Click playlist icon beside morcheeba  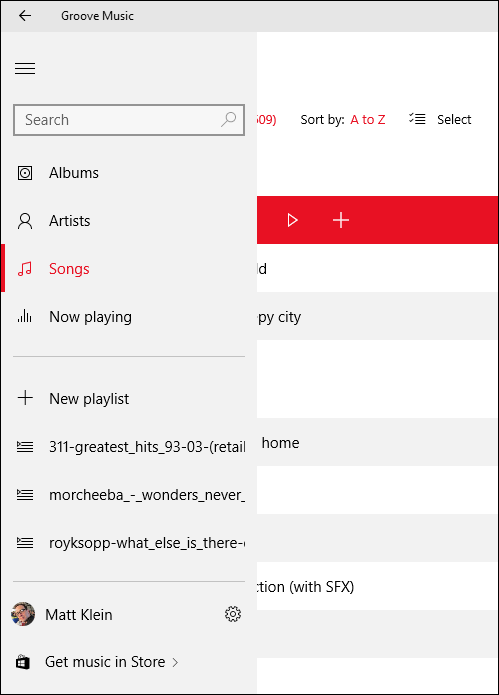pyautogui.click(x=25, y=495)
